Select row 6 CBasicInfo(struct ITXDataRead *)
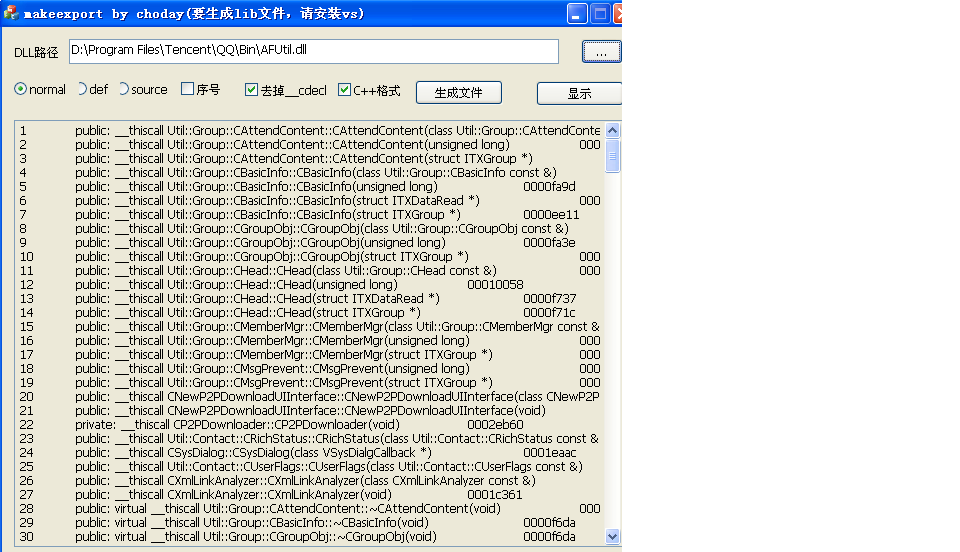The width and height of the screenshot is (960, 552). pyautogui.click(x=309, y=201)
